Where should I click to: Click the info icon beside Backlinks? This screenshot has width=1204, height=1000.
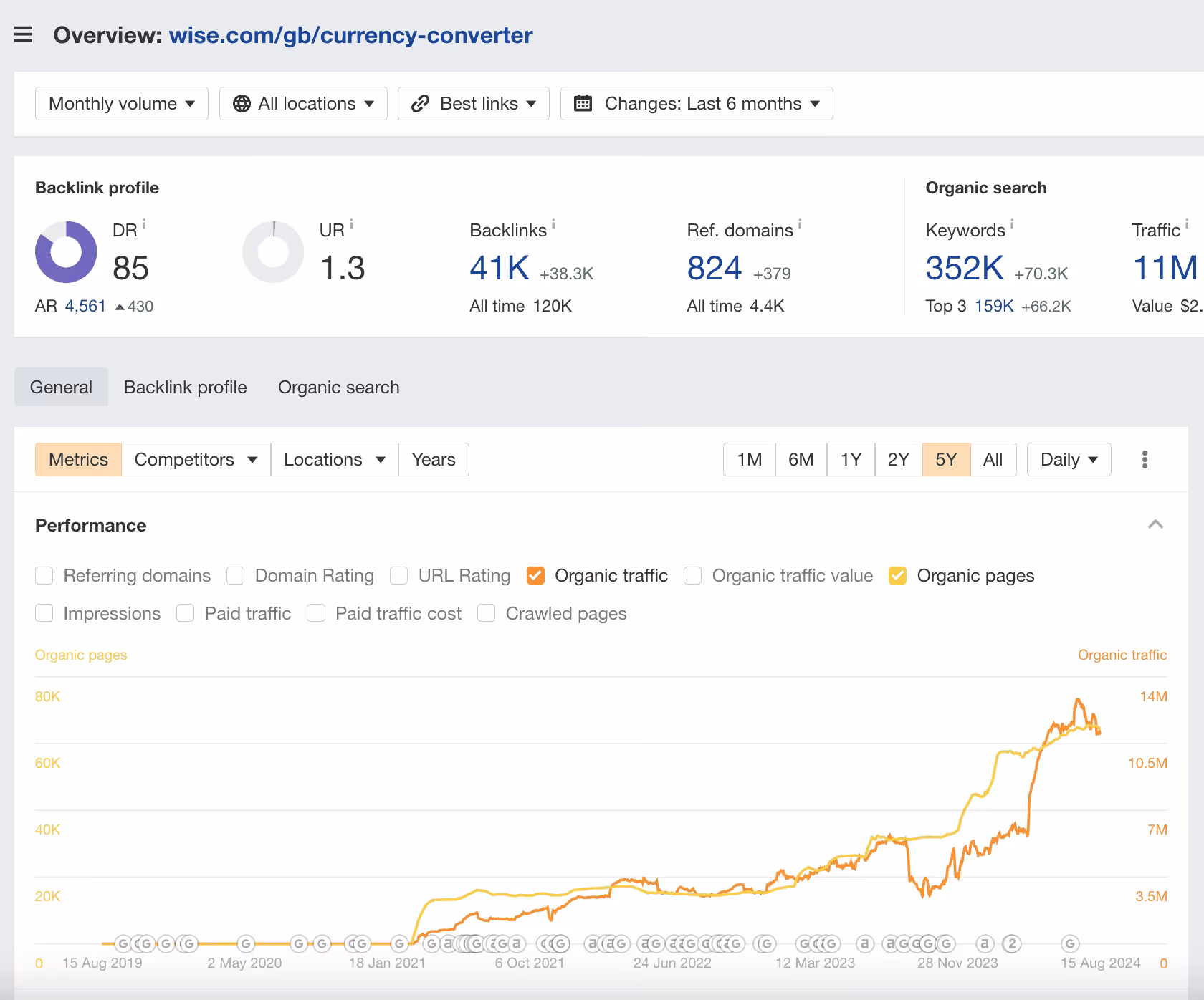tap(553, 224)
